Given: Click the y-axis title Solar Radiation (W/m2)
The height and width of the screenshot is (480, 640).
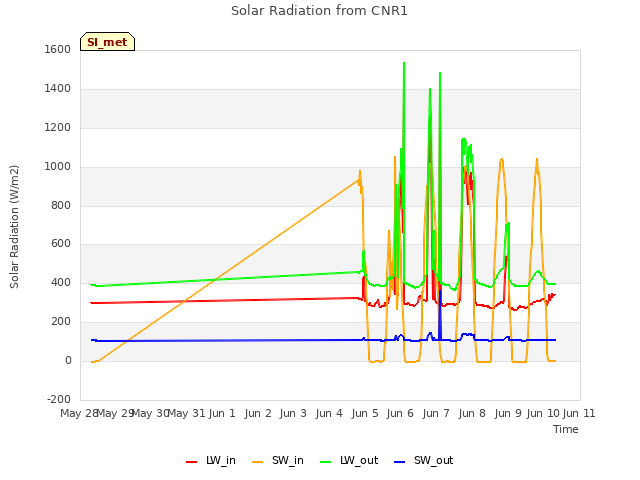Looking at the screenshot, I should [x=14, y=227].
